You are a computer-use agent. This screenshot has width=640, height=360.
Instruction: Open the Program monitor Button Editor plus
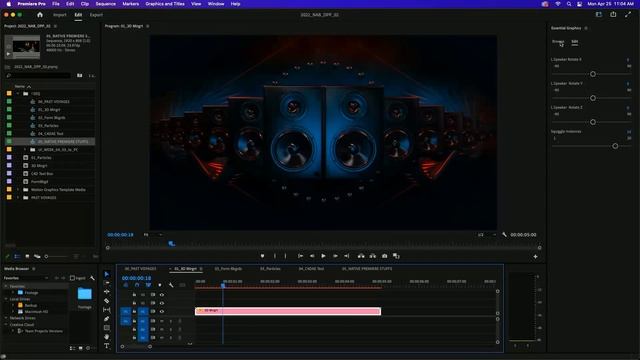coord(535,256)
